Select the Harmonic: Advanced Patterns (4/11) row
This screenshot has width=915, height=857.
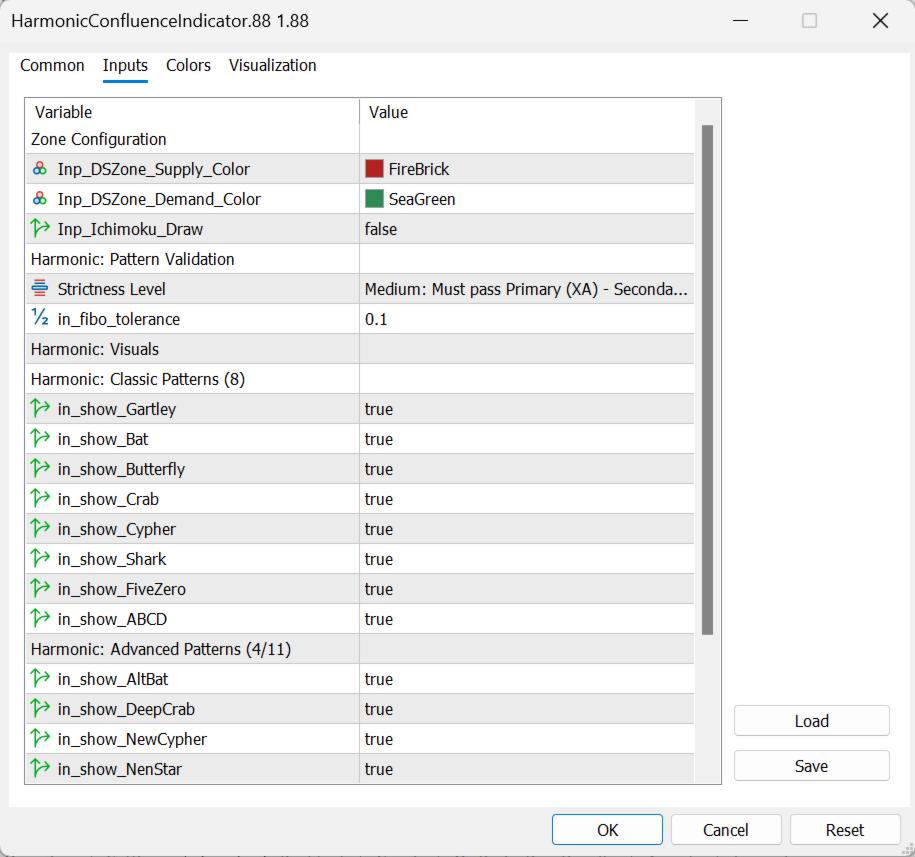pos(359,649)
